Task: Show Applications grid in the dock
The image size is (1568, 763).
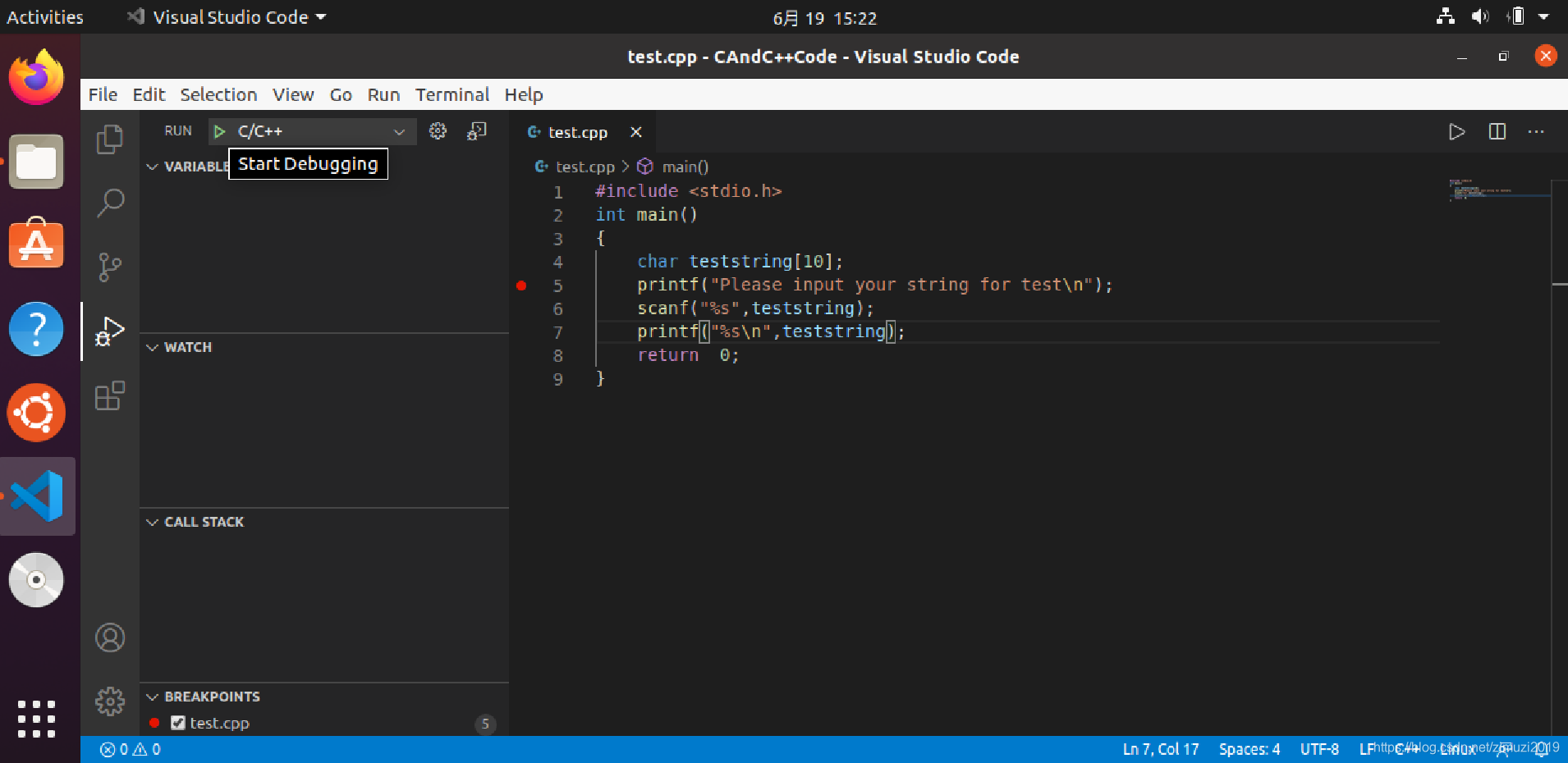Action: point(36,719)
